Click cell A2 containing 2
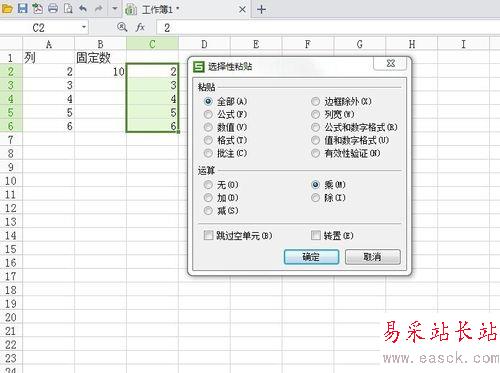This screenshot has height=373, width=500. coord(49,71)
